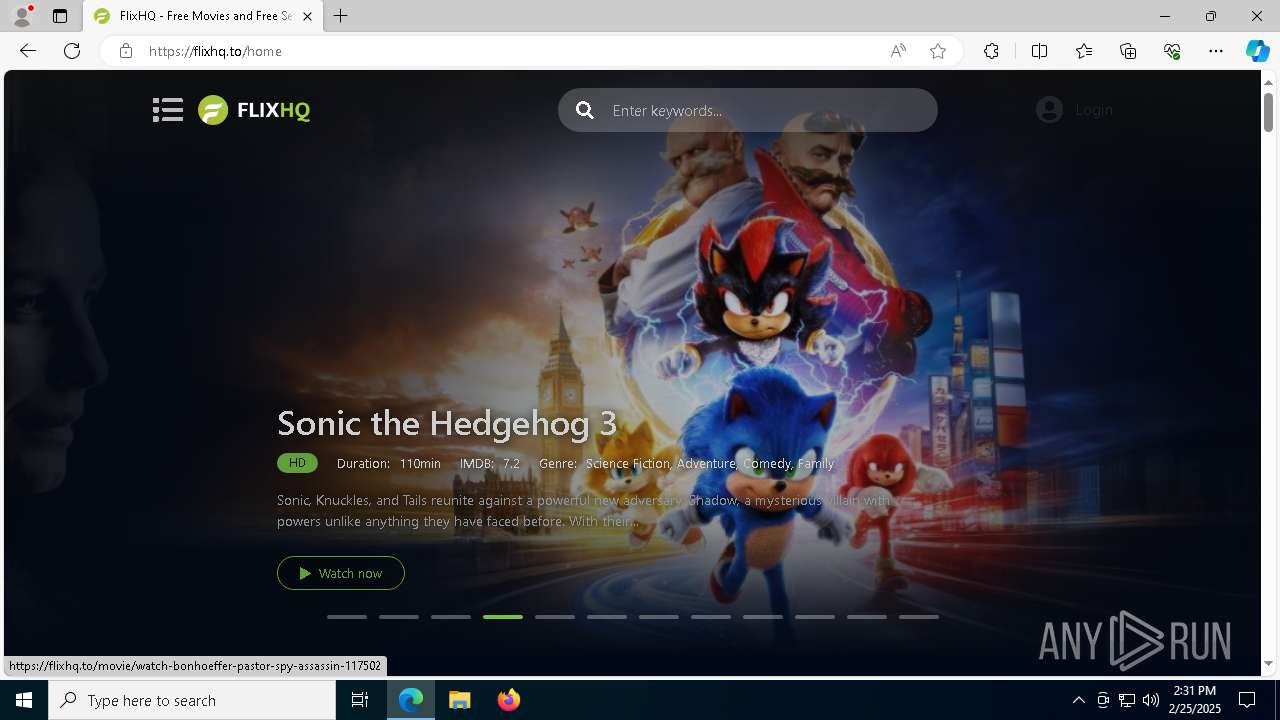Select the fifth carousel slide indicator
The image size is (1280, 720).
[x=555, y=617]
